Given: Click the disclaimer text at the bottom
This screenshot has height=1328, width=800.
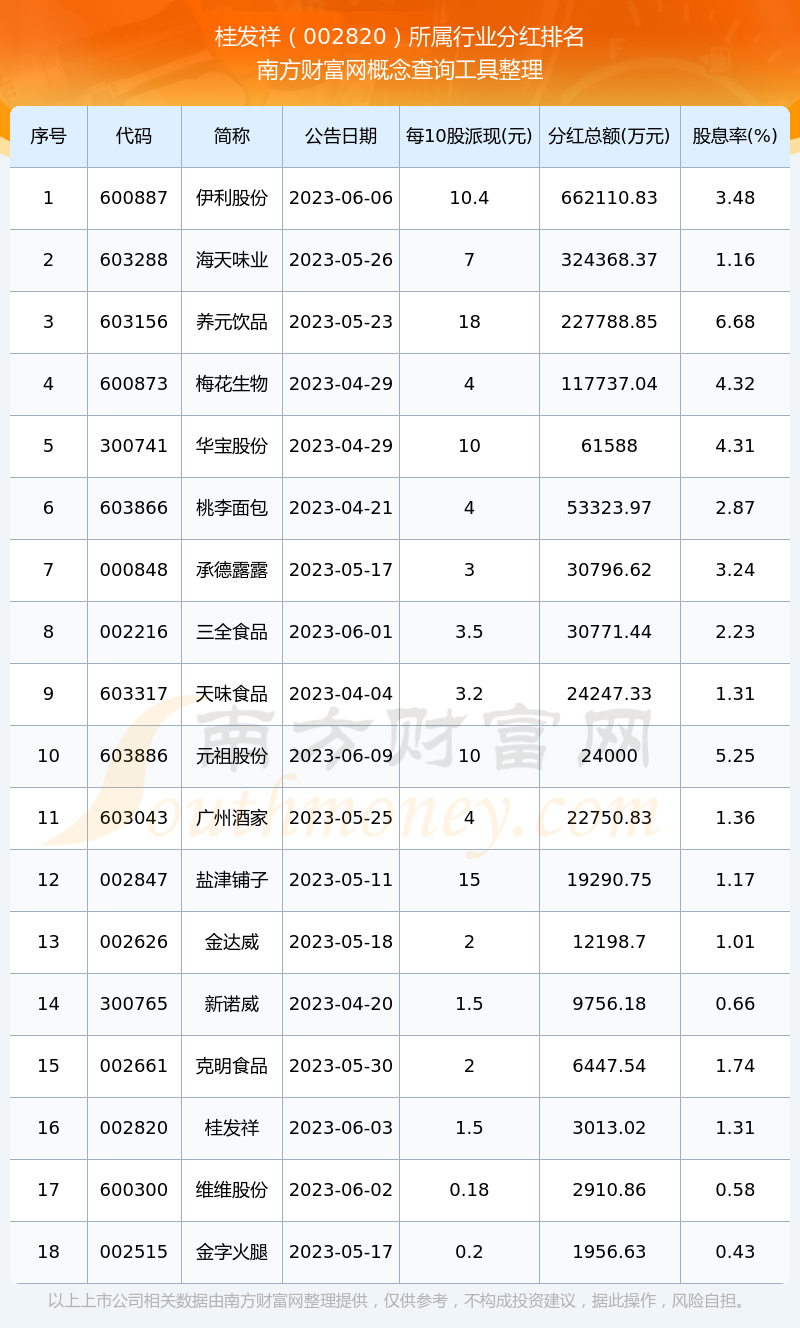Looking at the screenshot, I should [x=400, y=1301].
